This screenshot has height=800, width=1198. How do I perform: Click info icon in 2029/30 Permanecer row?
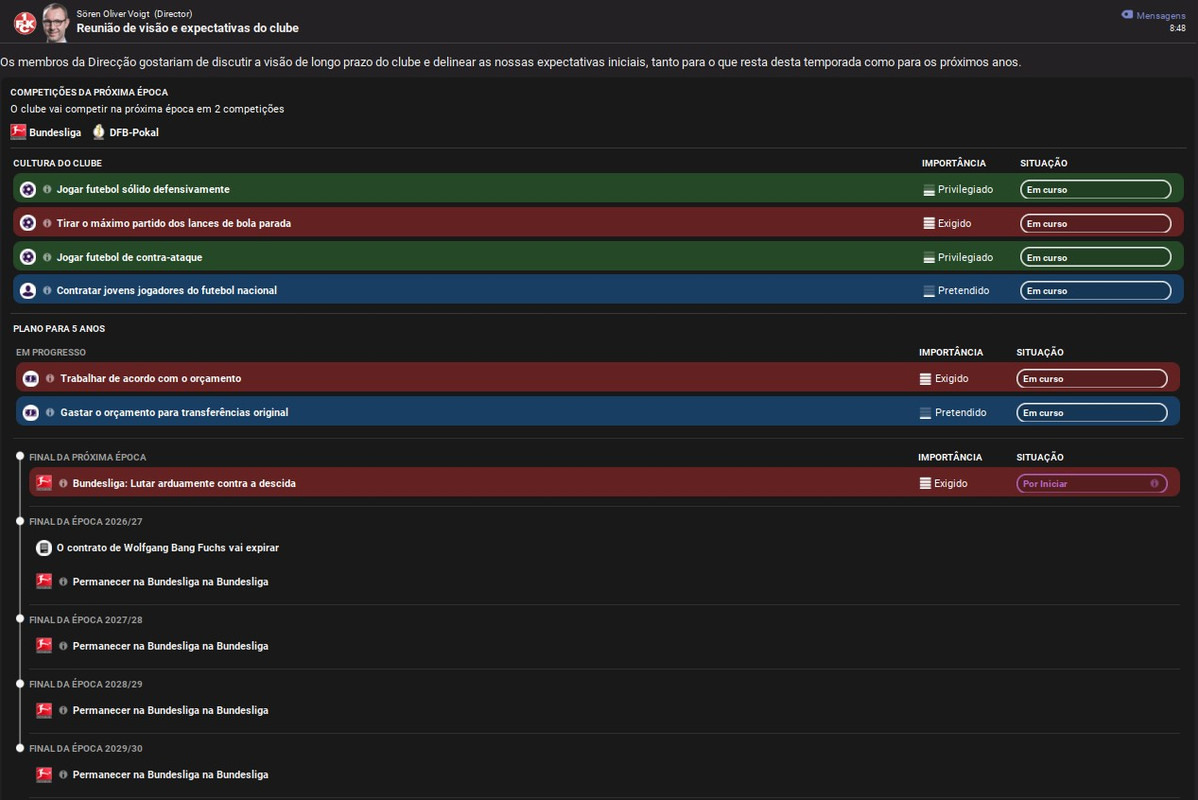(x=63, y=774)
